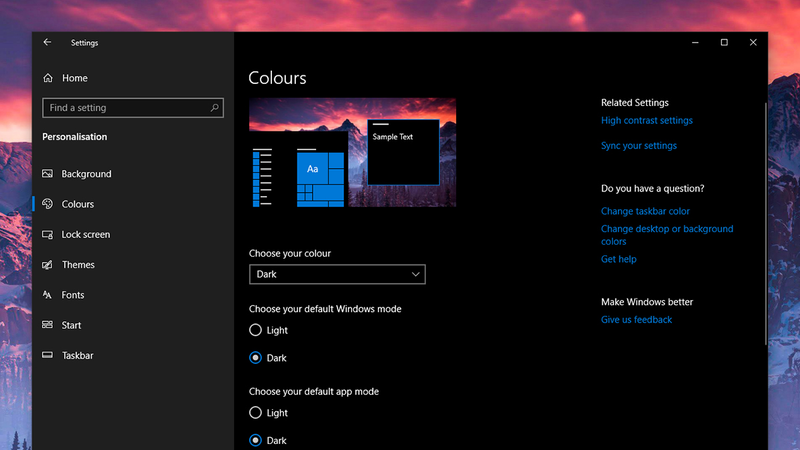Click the Give us feedback link
This screenshot has height=450, width=800.
(636, 319)
